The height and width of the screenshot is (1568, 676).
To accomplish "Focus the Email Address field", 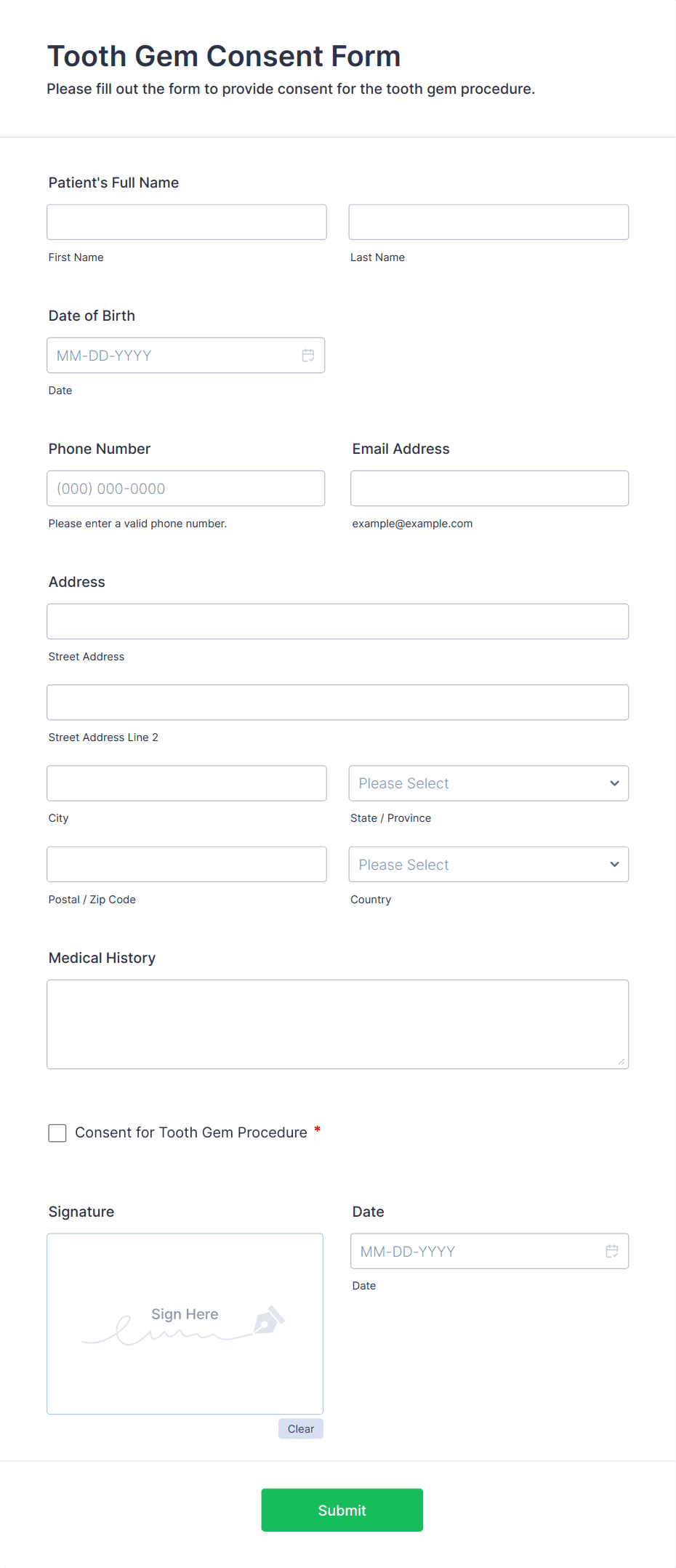I will coord(488,488).
